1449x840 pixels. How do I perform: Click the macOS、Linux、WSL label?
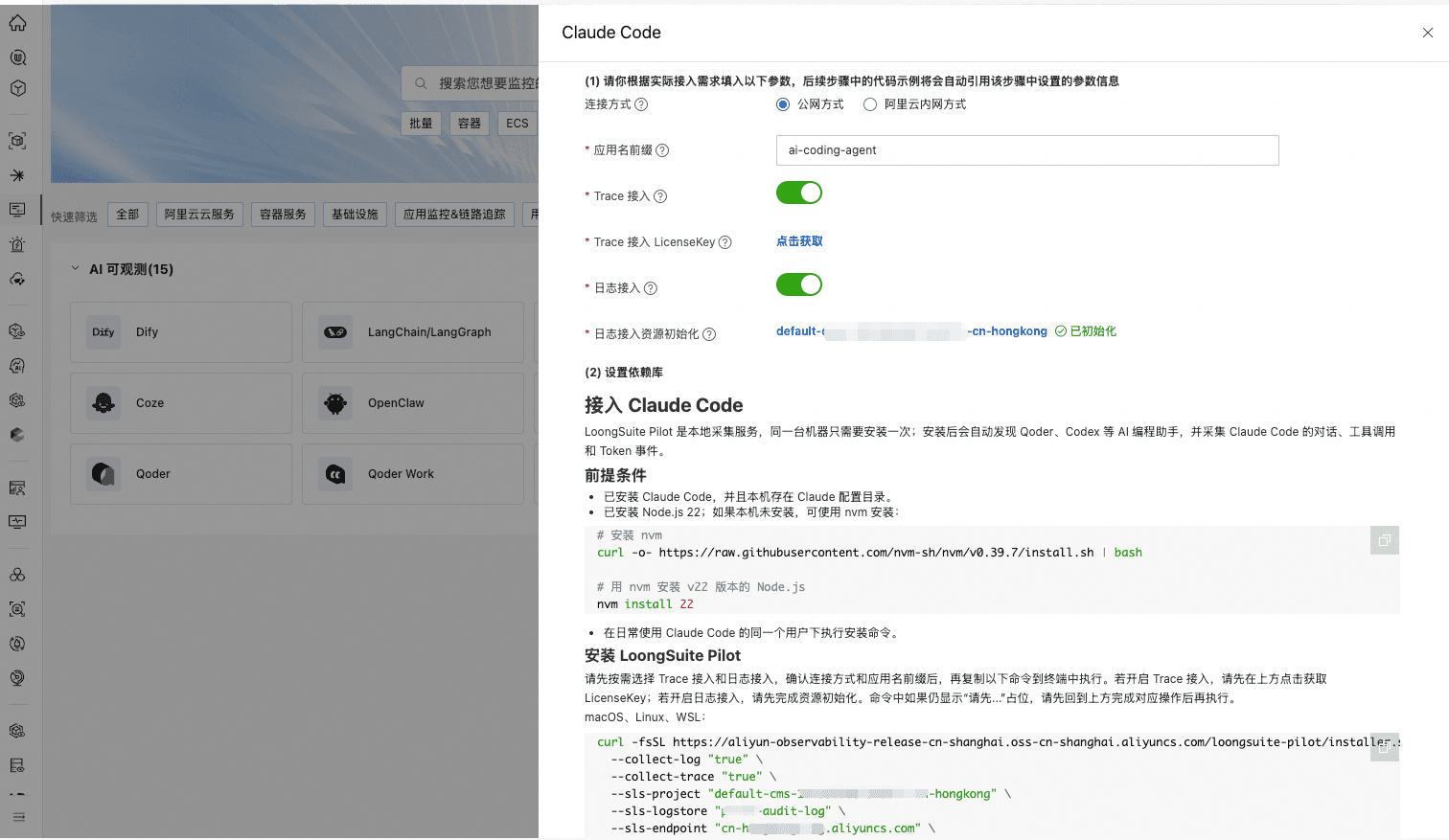click(645, 717)
